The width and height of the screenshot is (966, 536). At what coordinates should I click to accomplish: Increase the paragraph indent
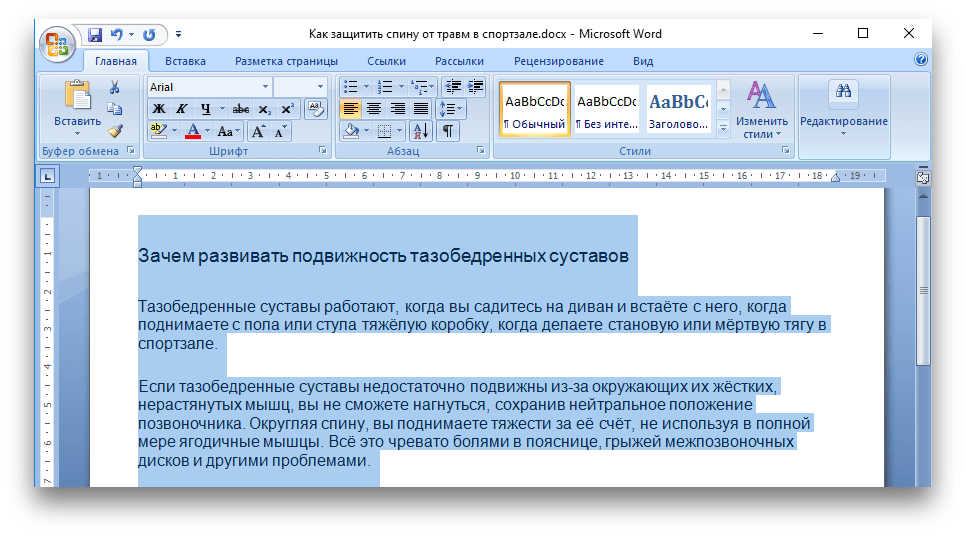(475, 87)
